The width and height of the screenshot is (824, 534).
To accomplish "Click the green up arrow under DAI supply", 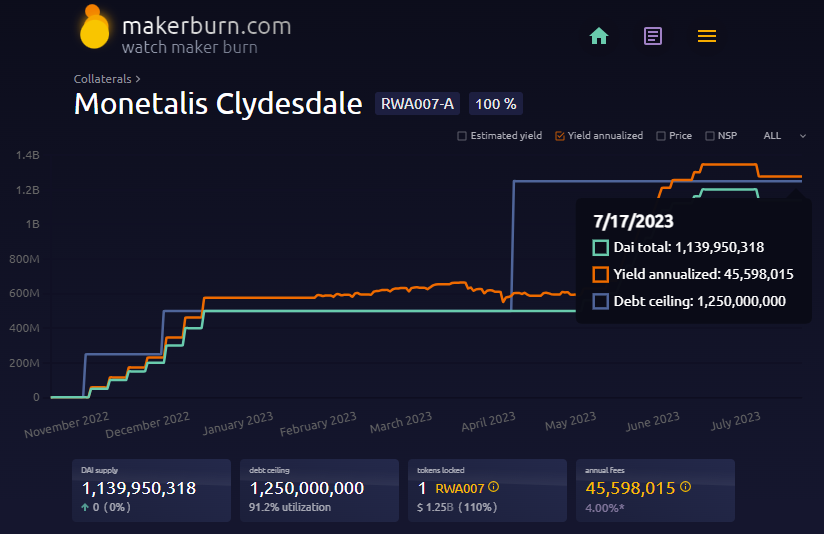I will [x=85, y=507].
